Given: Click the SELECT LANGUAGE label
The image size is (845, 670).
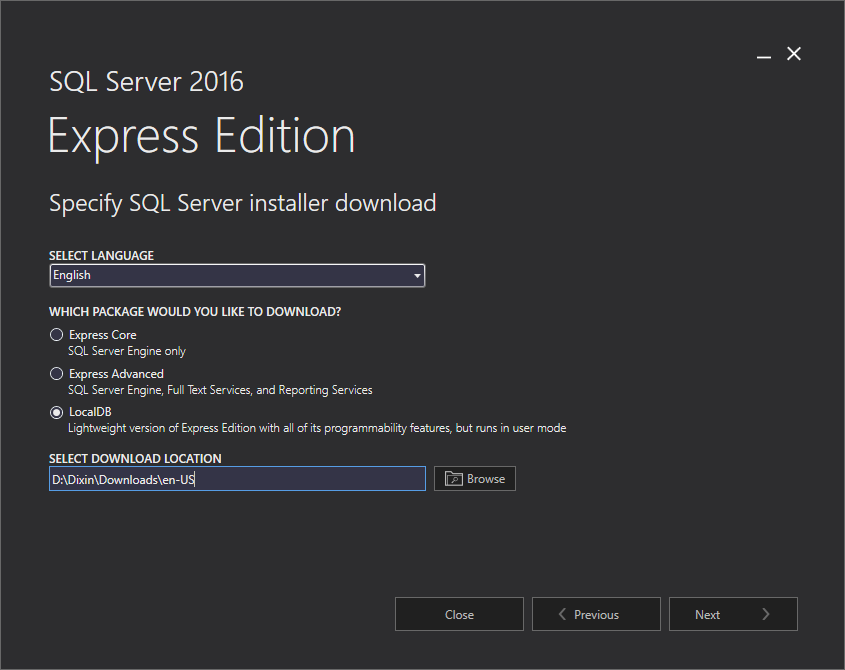Looking at the screenshot, I should pos(101,255).
